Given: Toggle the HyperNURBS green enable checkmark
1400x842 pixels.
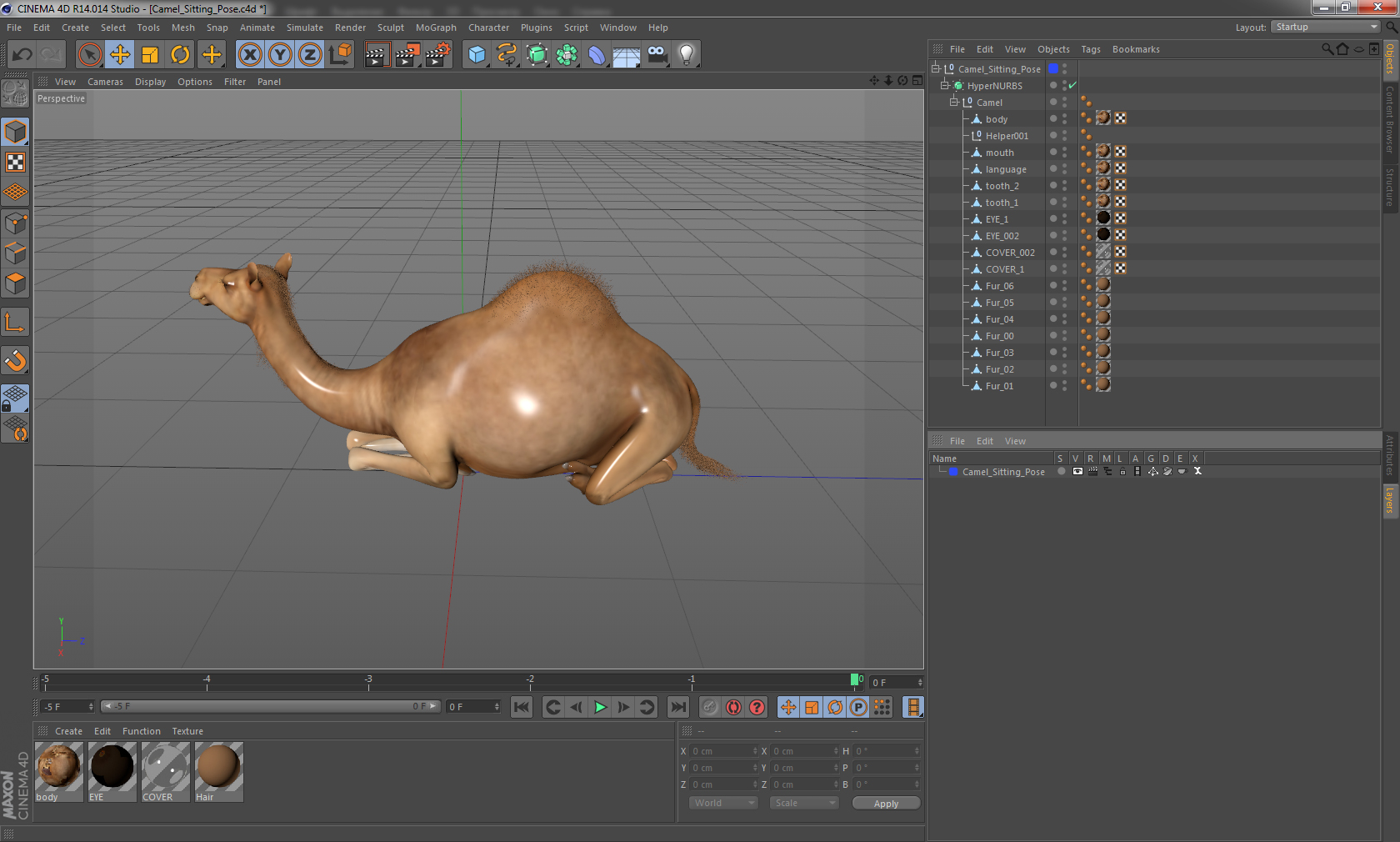Looking at the screenshot, I should click(x=1072, y=86).
